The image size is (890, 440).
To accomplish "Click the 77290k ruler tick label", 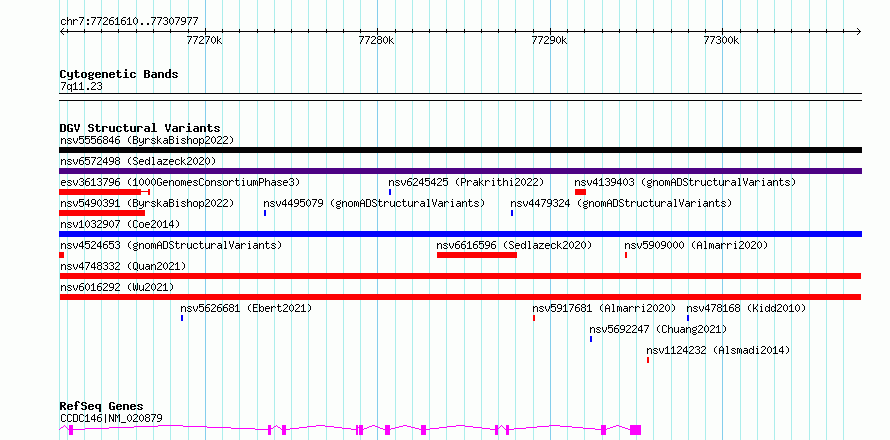I will coord(549,40).
